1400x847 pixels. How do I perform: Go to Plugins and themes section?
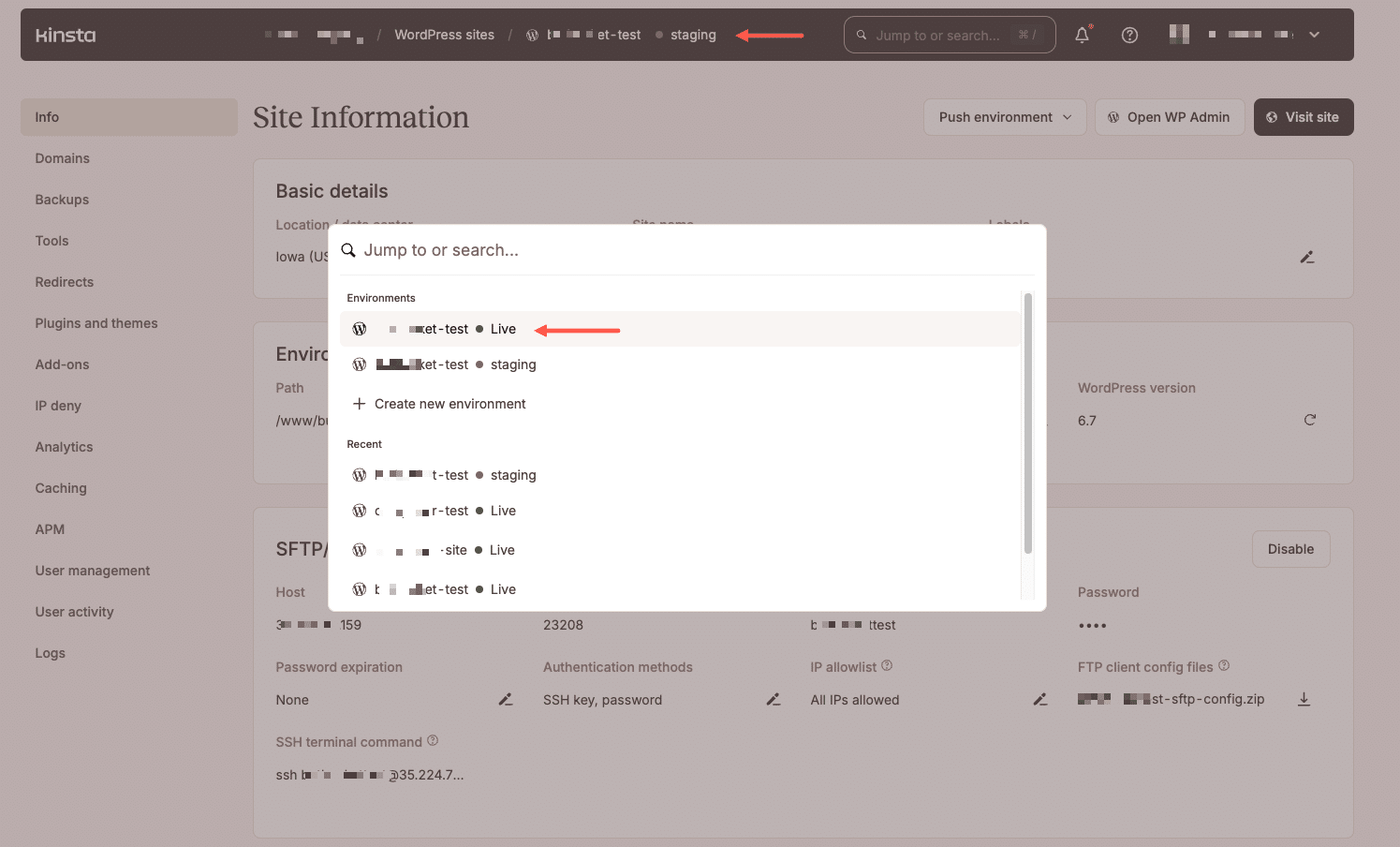click(x=96, y=323)
